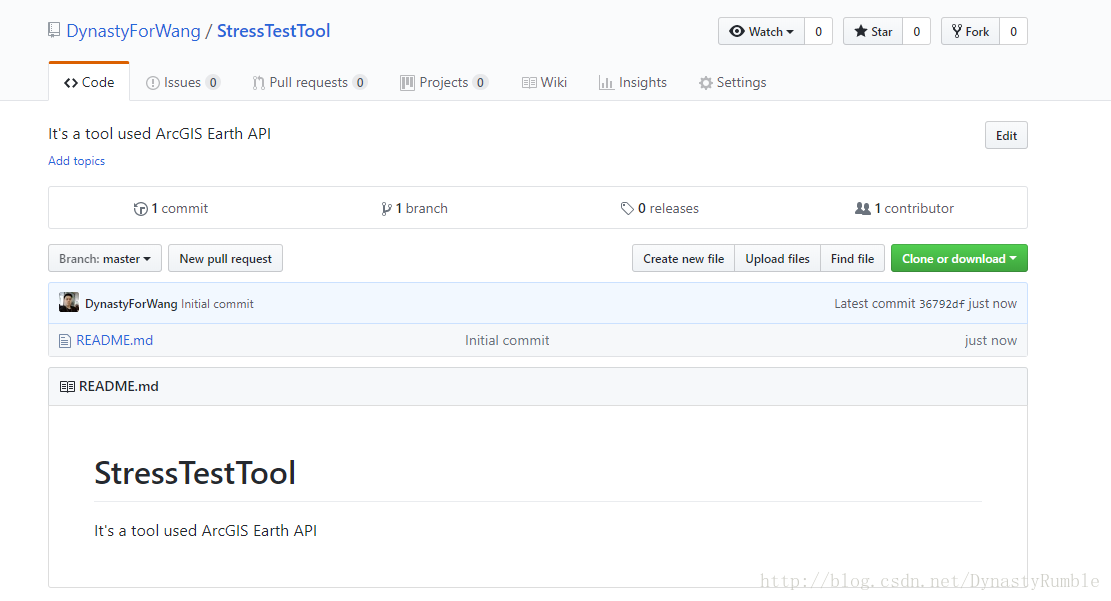Click the Projects board icon
Screen dimensions: 1111x601
[407, 83]
